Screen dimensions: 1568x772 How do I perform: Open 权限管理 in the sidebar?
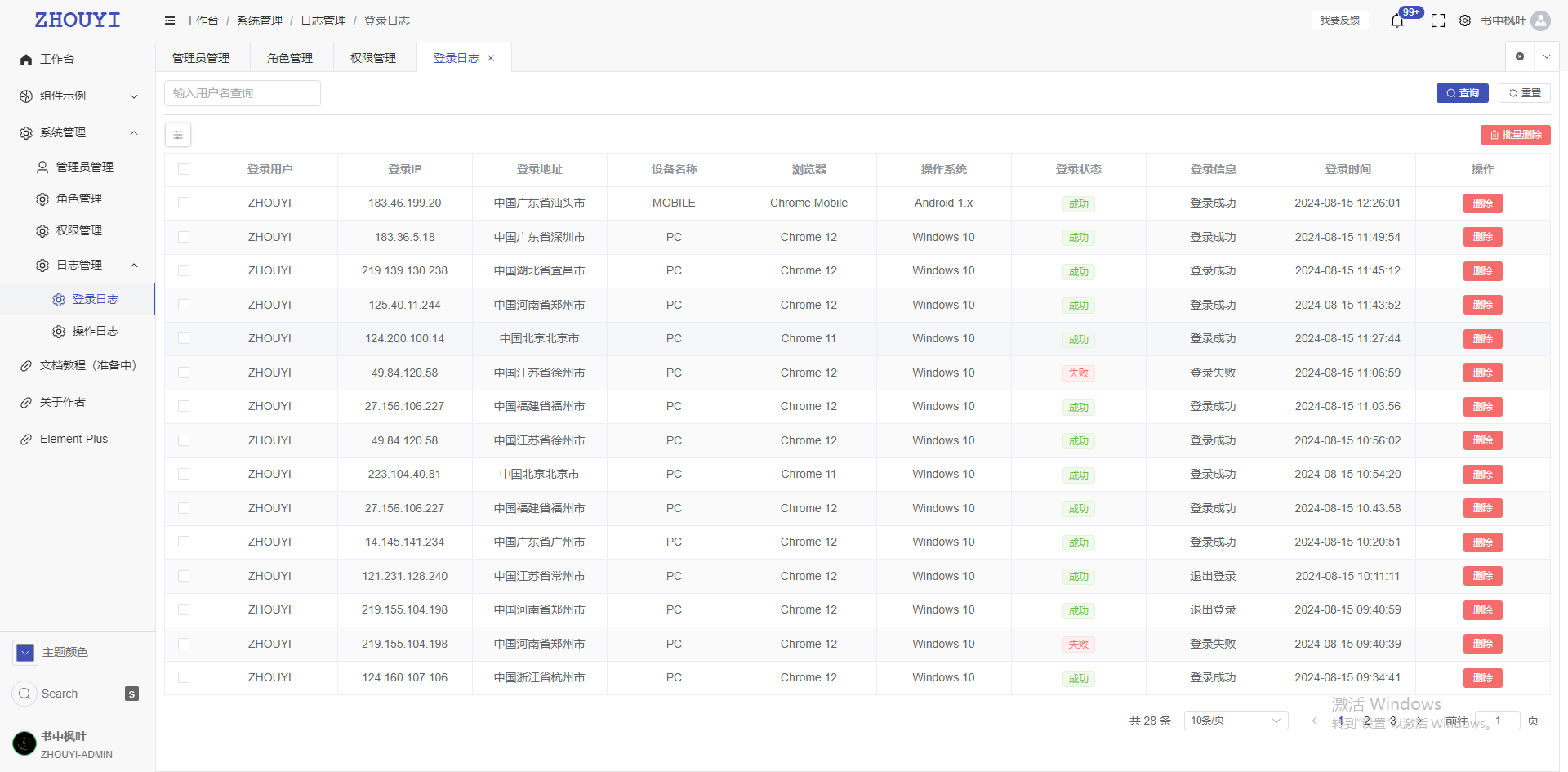click(x=78, y=230)
